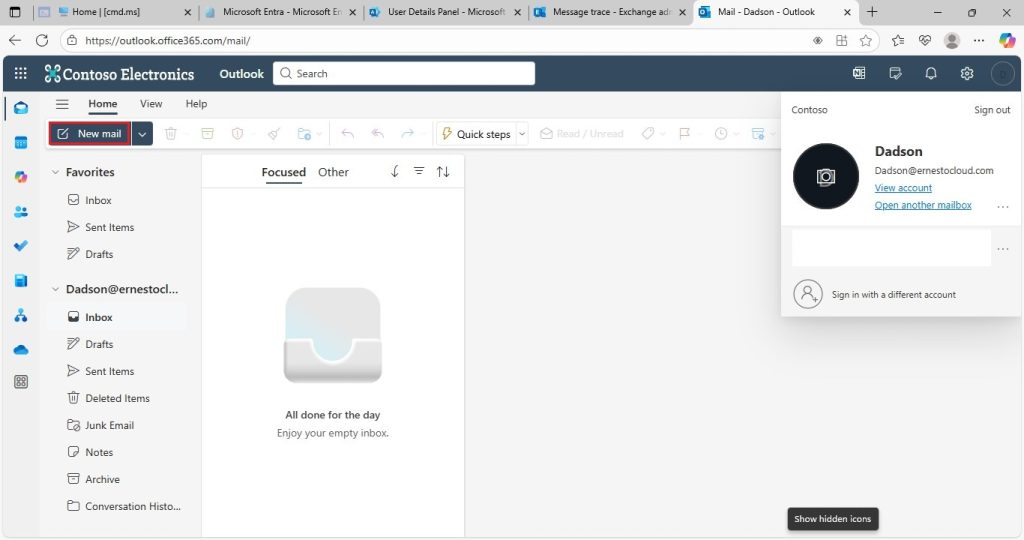Viewport: 1024px width, 540px height.
Task: Open Calendar from the left app rail
Action: (21, 142)
